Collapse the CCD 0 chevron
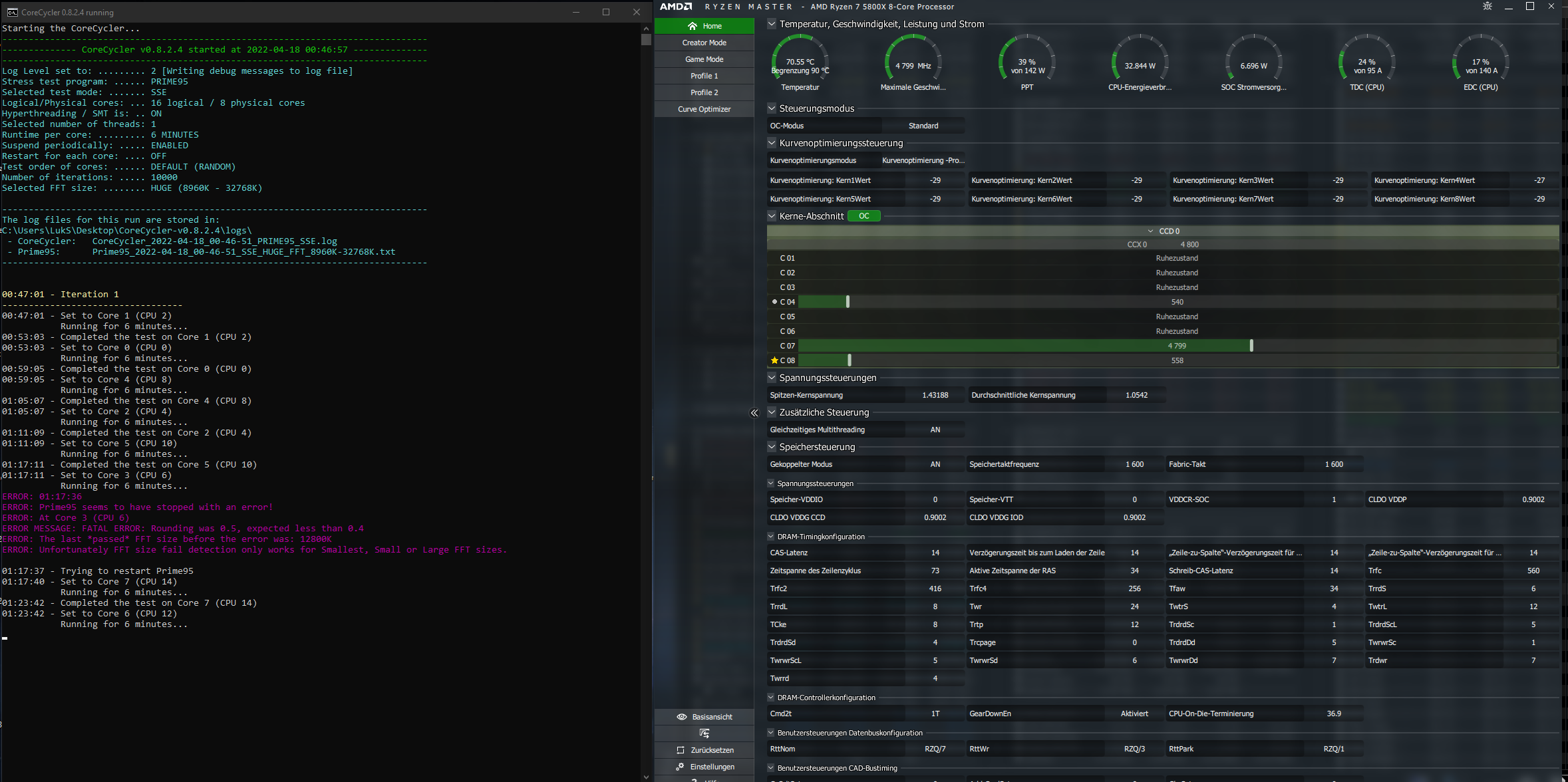The image size is (1568, 782). (1150, 231)
